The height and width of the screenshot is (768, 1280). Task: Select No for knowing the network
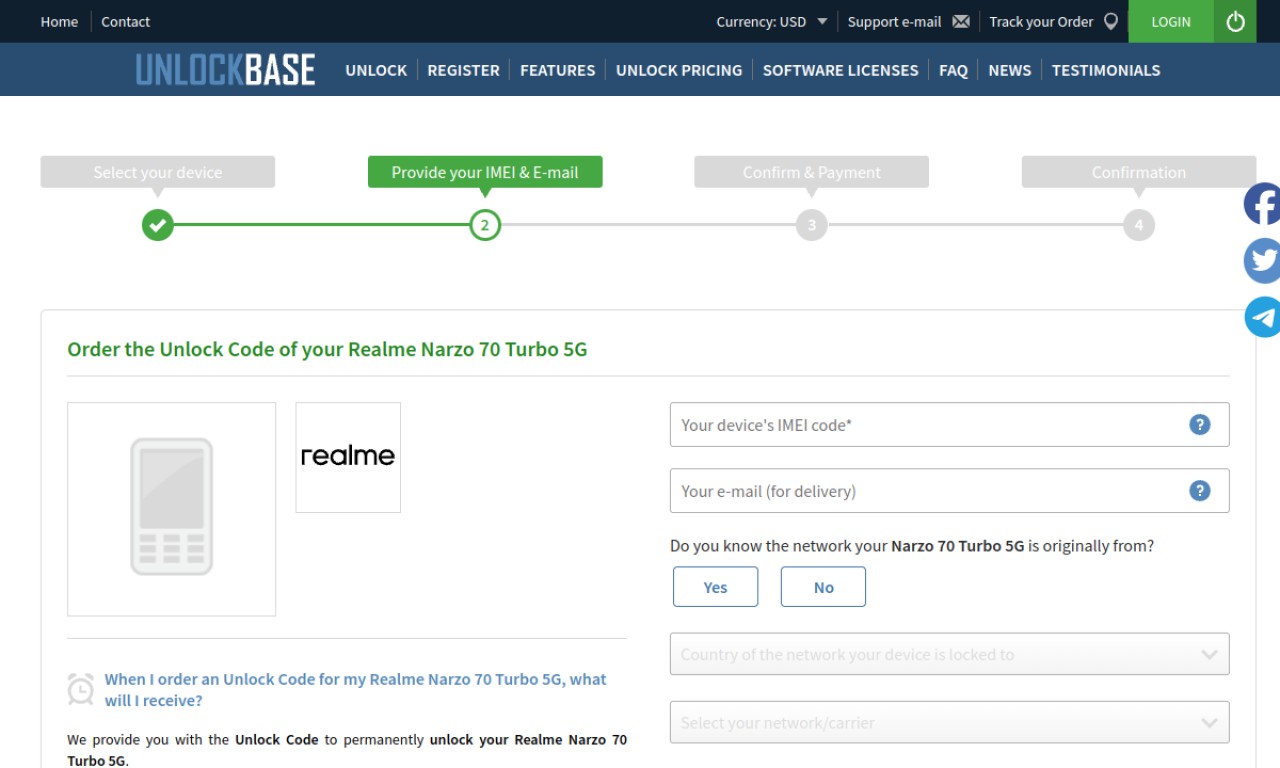point(823,587)
